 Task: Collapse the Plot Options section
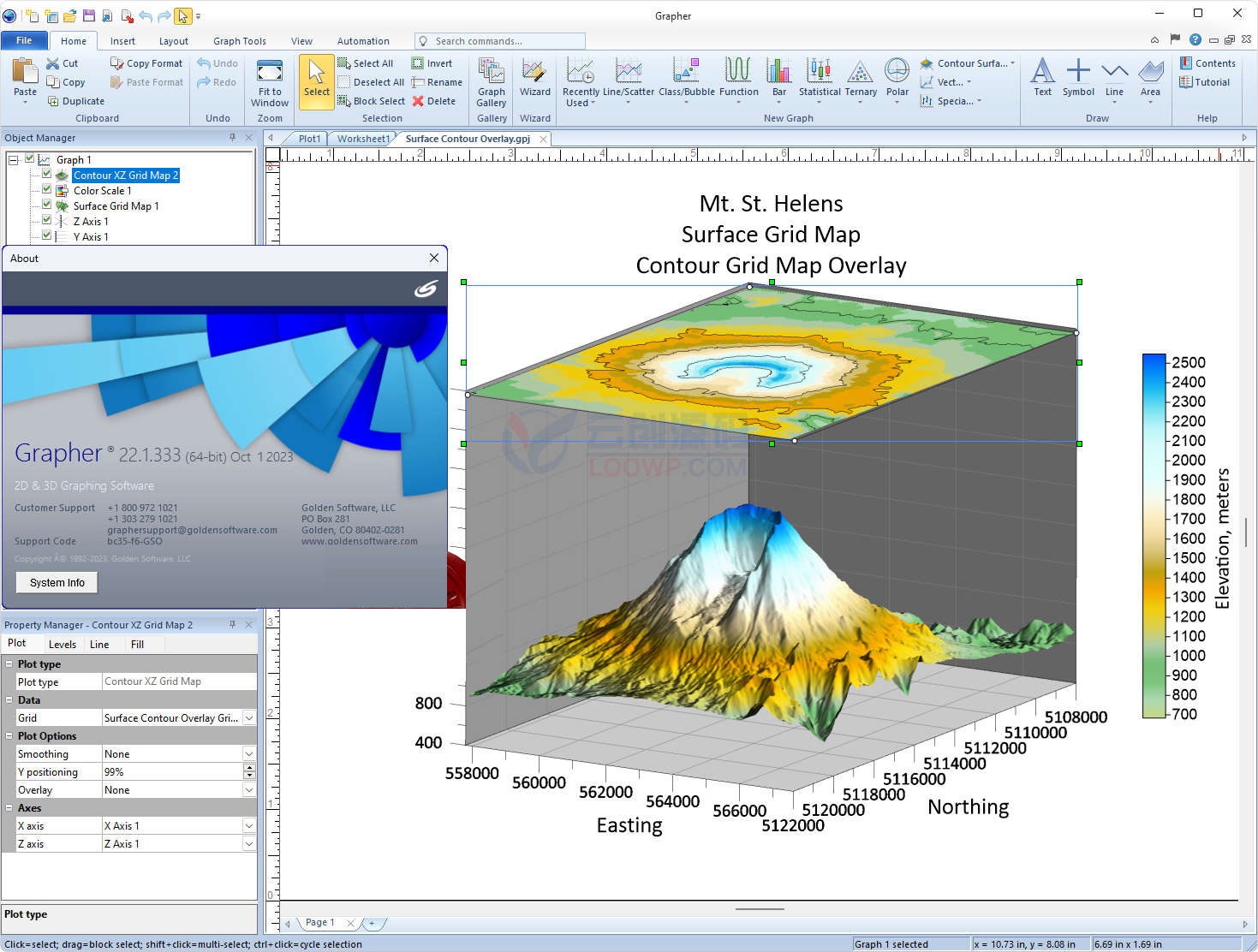coord(9,736)
